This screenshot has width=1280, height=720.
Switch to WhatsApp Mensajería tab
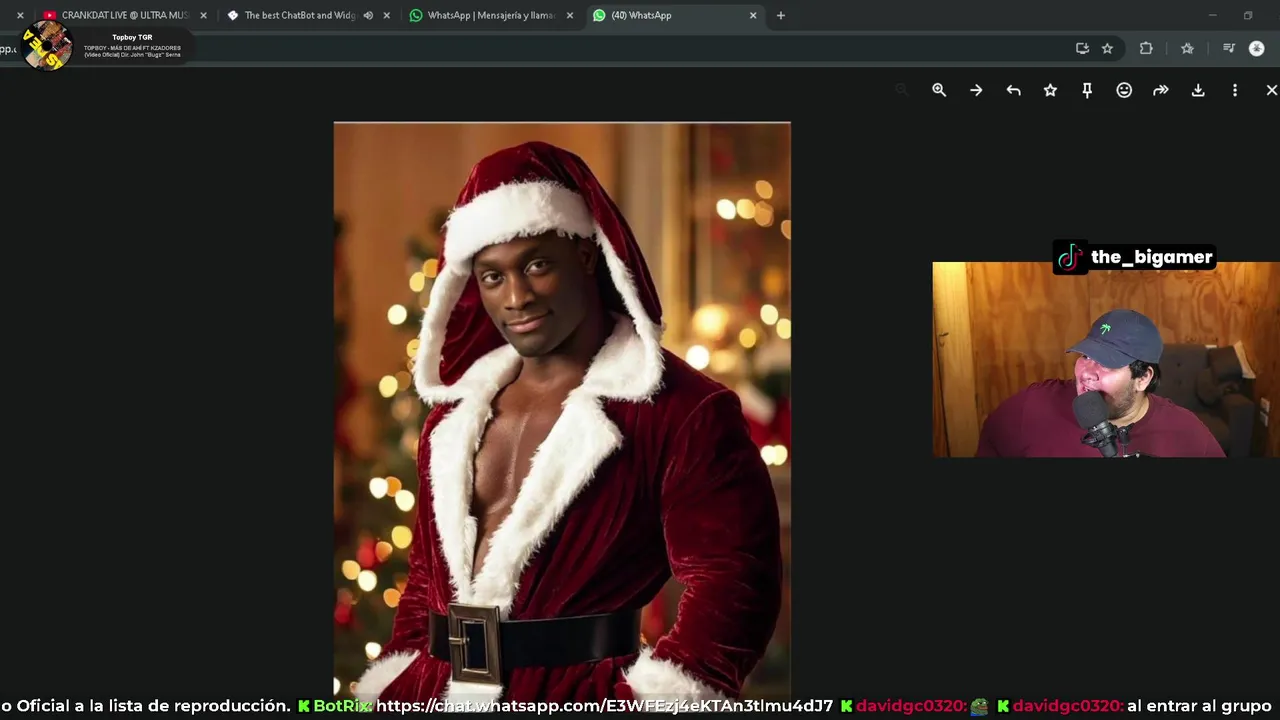[490, 15]
